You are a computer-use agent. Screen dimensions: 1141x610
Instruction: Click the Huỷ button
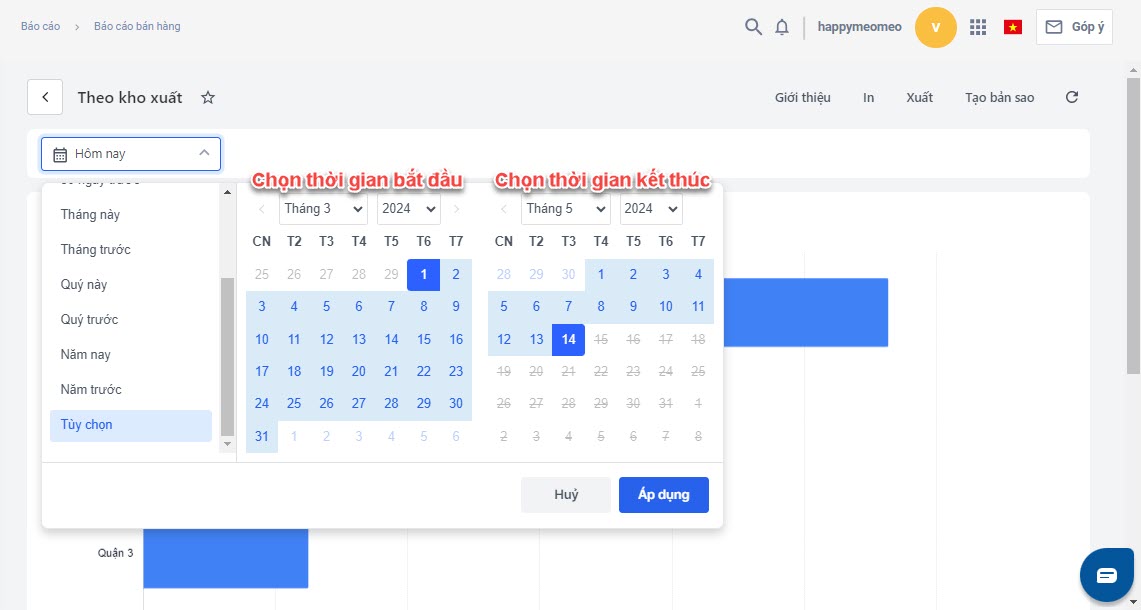tap(566, 495)
